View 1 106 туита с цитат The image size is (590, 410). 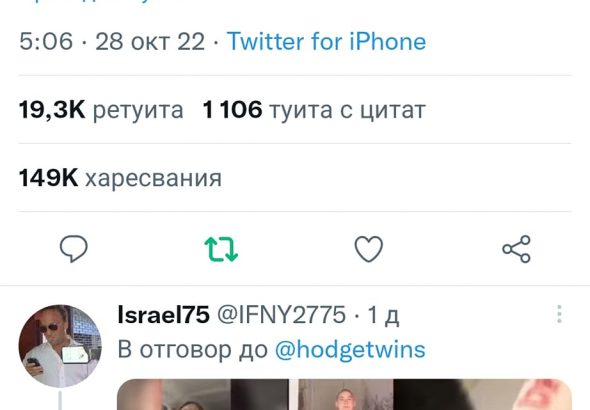[x=314, y=110]
